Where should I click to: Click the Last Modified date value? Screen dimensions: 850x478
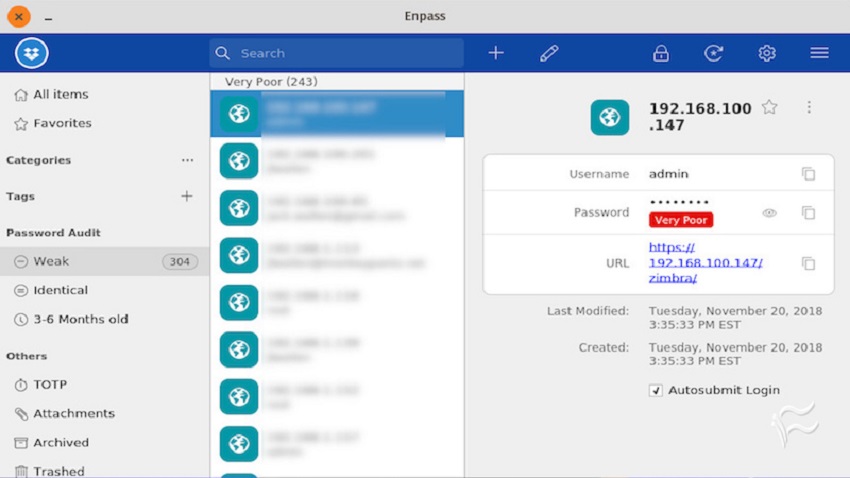point(735,318)
